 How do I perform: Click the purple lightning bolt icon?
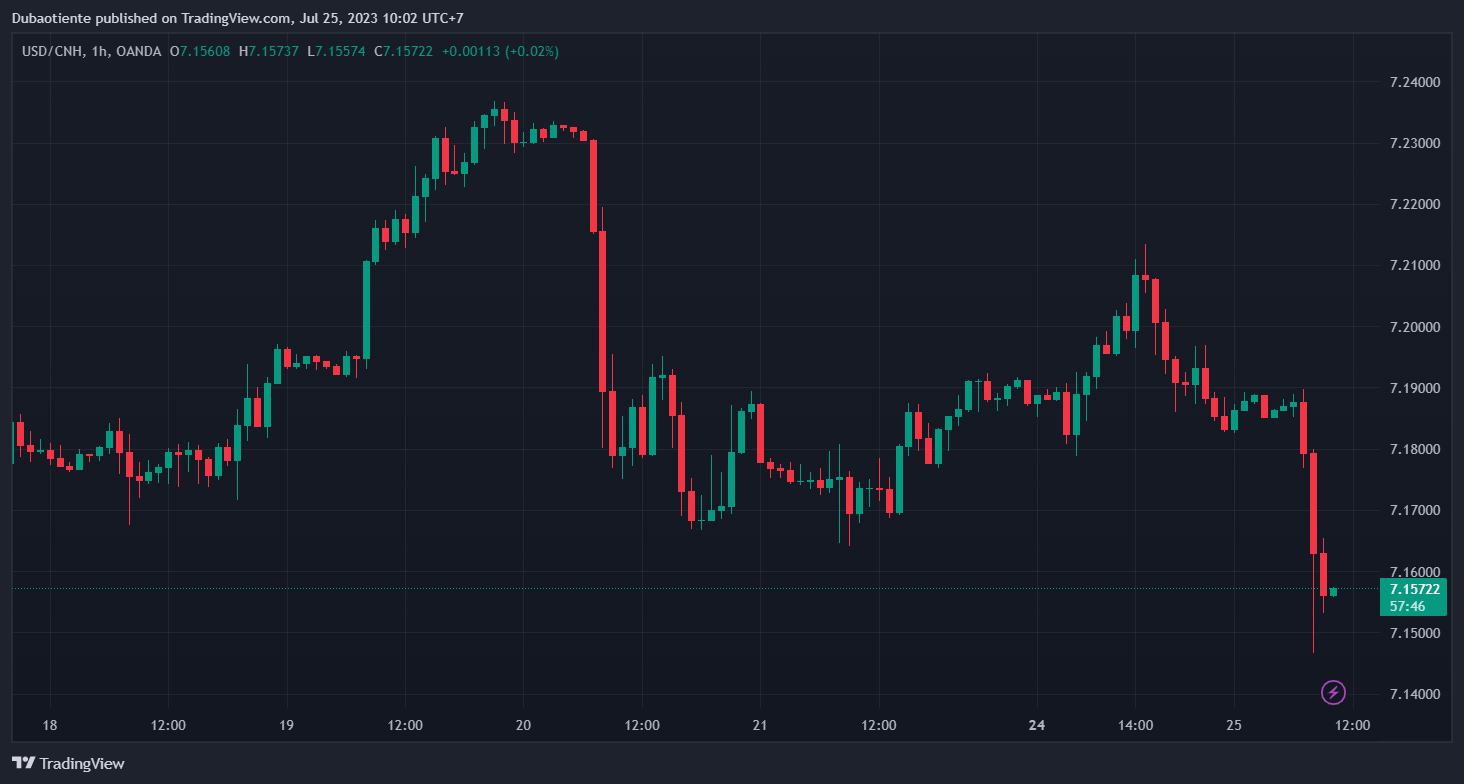[x=1333, y=691]
